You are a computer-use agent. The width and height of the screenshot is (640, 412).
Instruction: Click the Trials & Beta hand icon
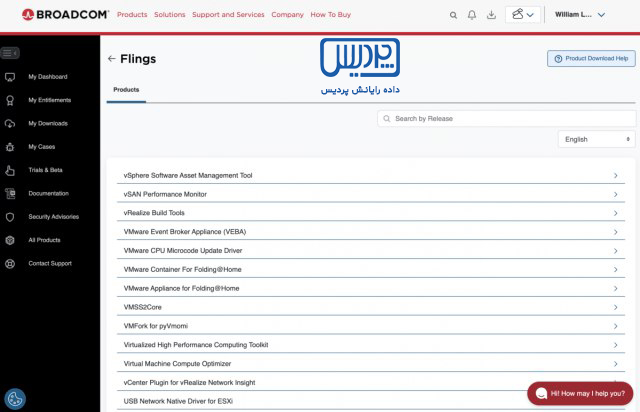[10, 170]
